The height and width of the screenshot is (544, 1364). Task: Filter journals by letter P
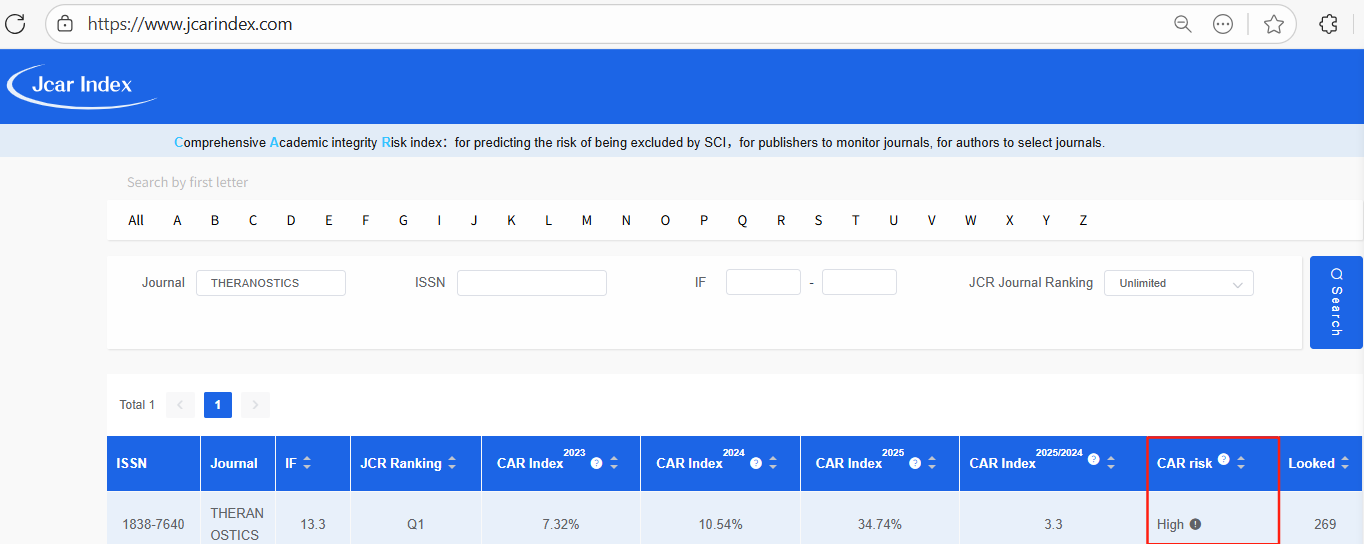pos(704,220)
